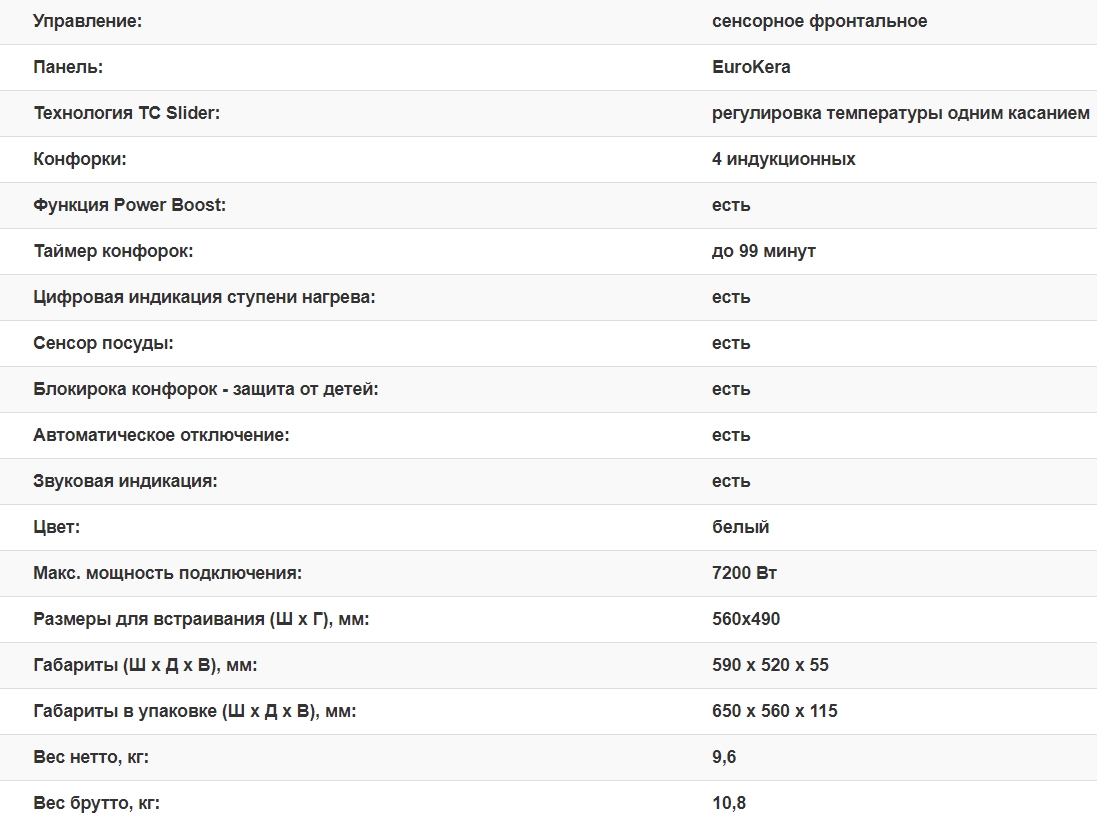Click "регулировка температуры одним касанием" text
Screen dimensions: 1097x824
900,113
